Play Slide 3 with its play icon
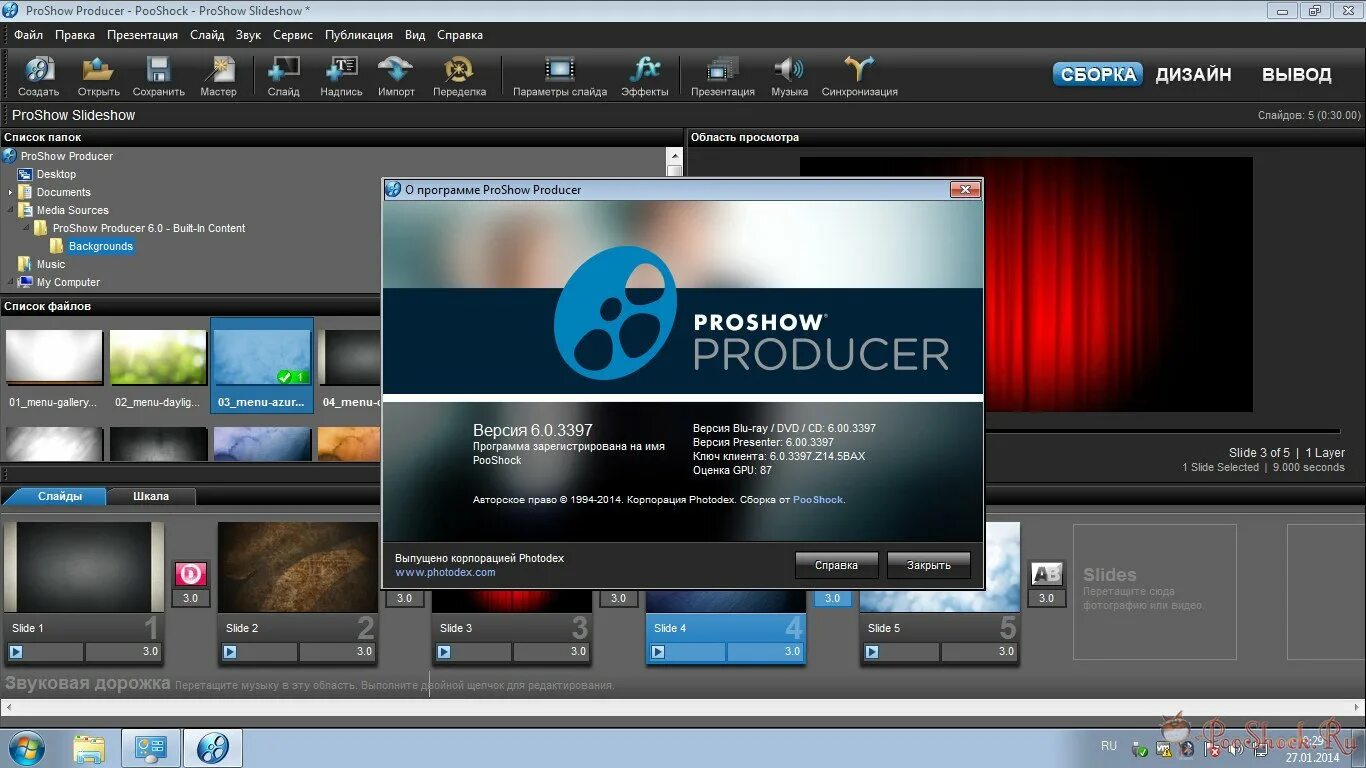 pyautogui.click(x=444, y=652)
